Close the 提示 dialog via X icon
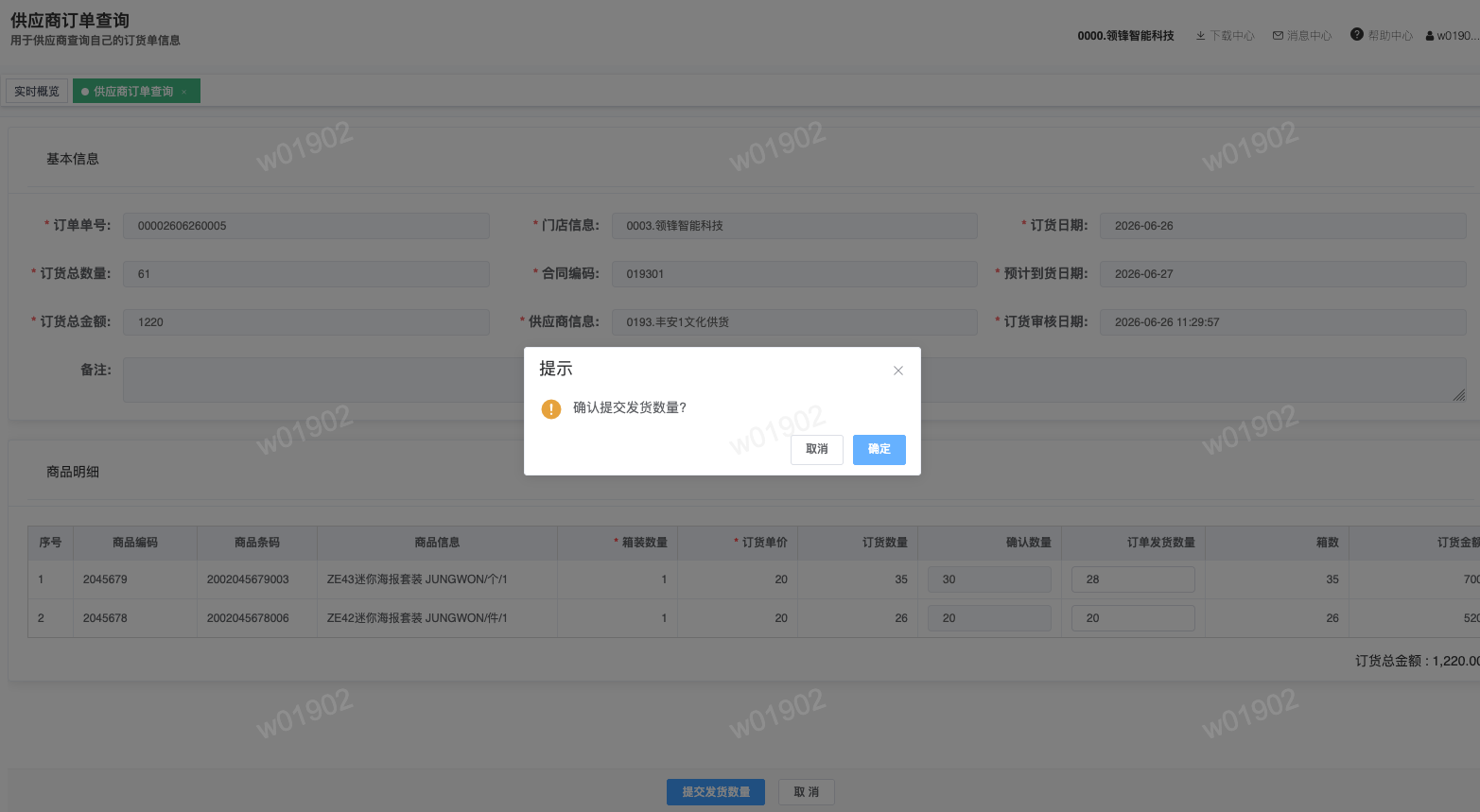This screenshot has width=1480, height=812. [x=898, y=371]
